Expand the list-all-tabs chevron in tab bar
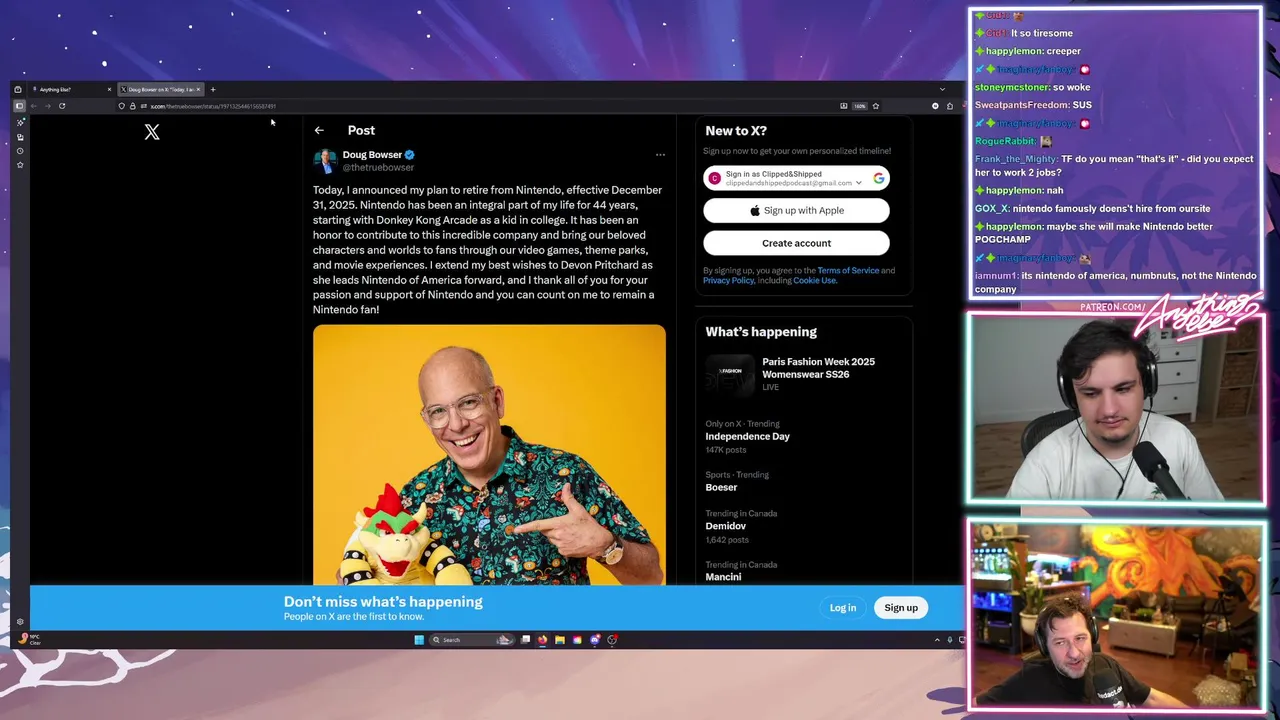Viewport: 1280px width, 720px height. (942, 89)
